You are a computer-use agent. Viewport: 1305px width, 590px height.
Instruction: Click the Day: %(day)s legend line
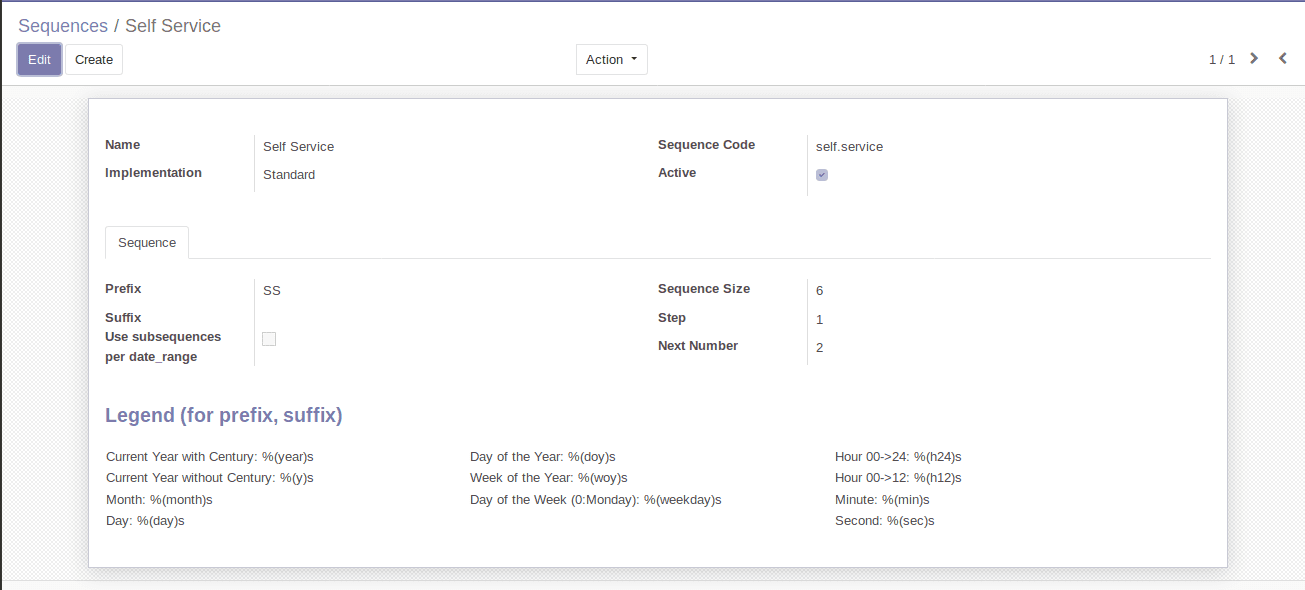pyautogui.click(x=145, y=521)
